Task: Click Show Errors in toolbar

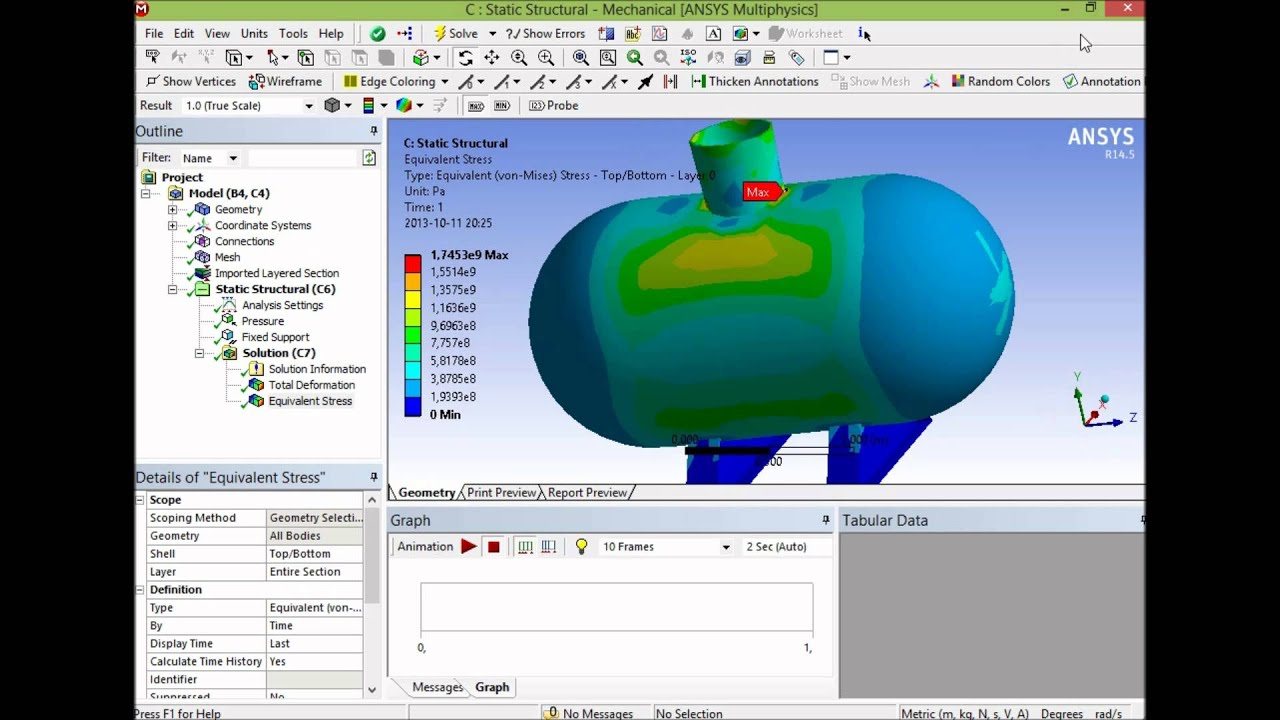Action: pos(545,33)
